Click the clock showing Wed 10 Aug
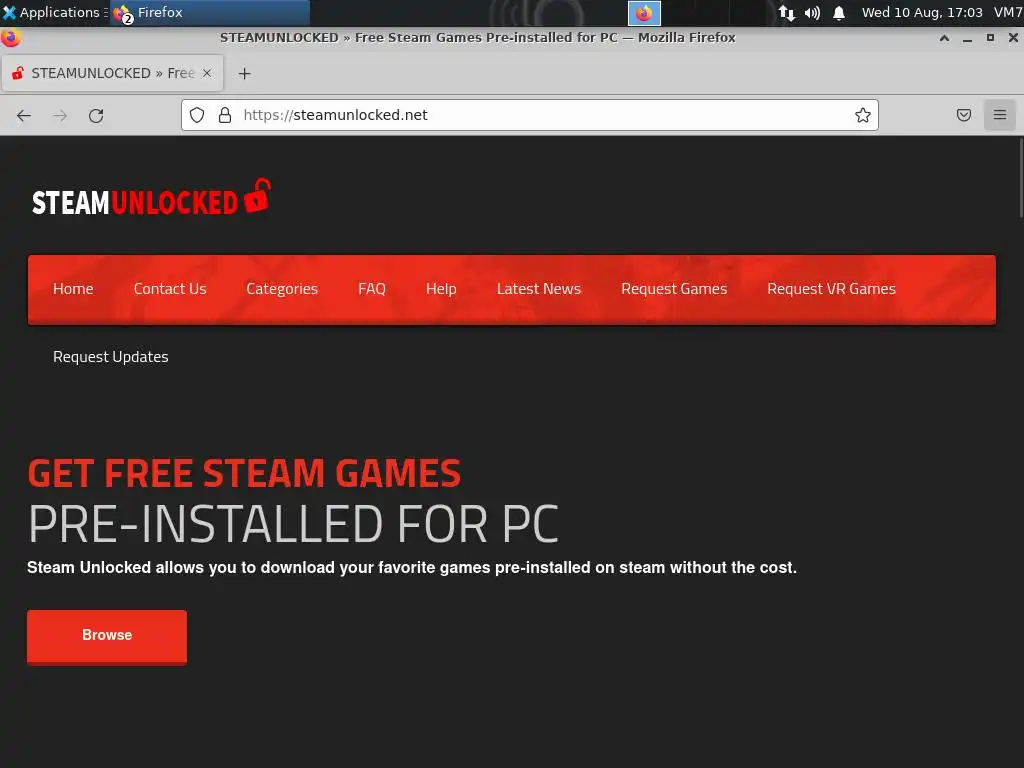This screenshot has width=1024, height=768. click(x=921, y=12)
